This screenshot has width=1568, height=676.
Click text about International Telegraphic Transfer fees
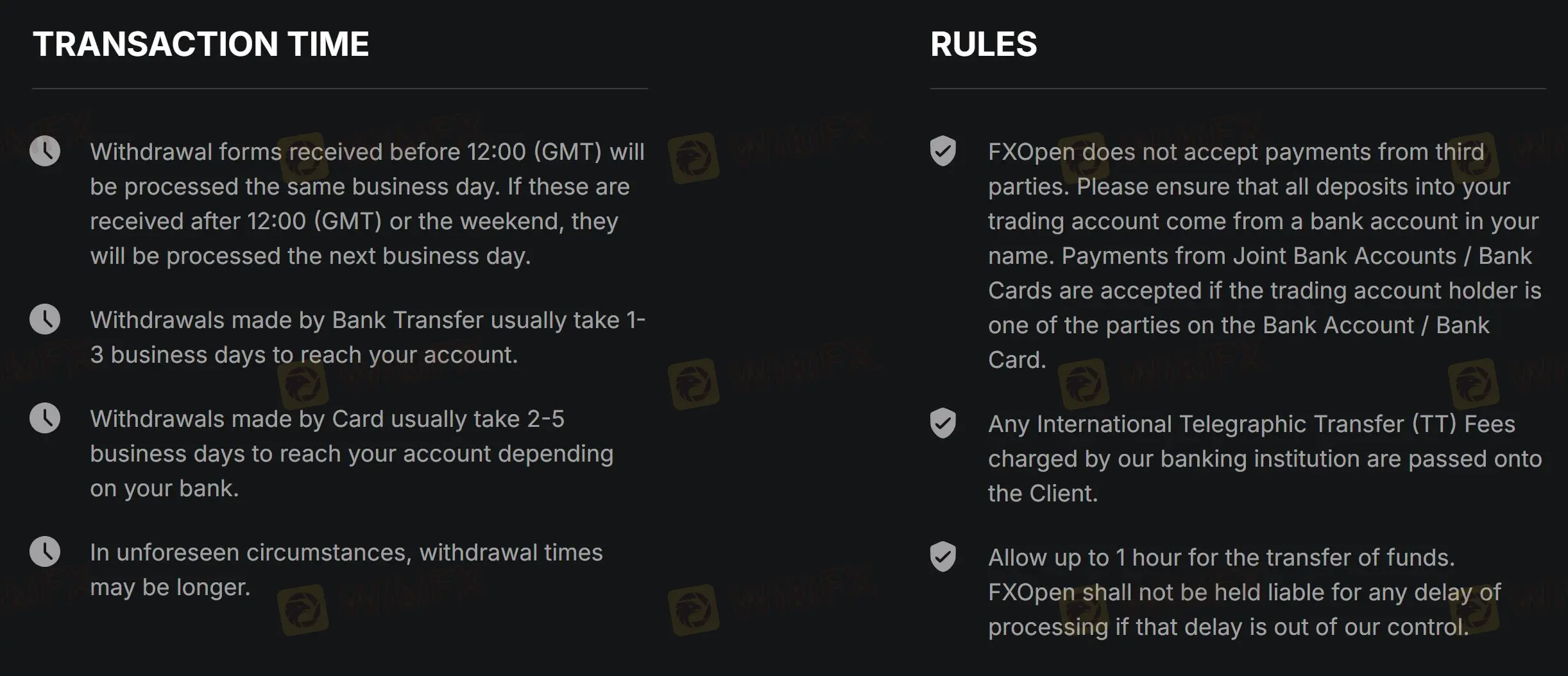pyautogui.click(x=1265, y=458)
